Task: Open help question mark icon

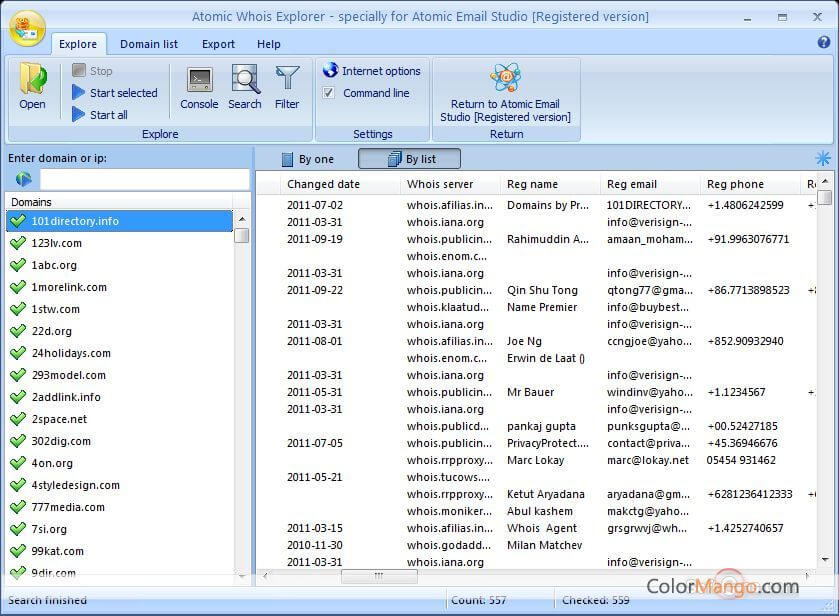Action: 823,42
